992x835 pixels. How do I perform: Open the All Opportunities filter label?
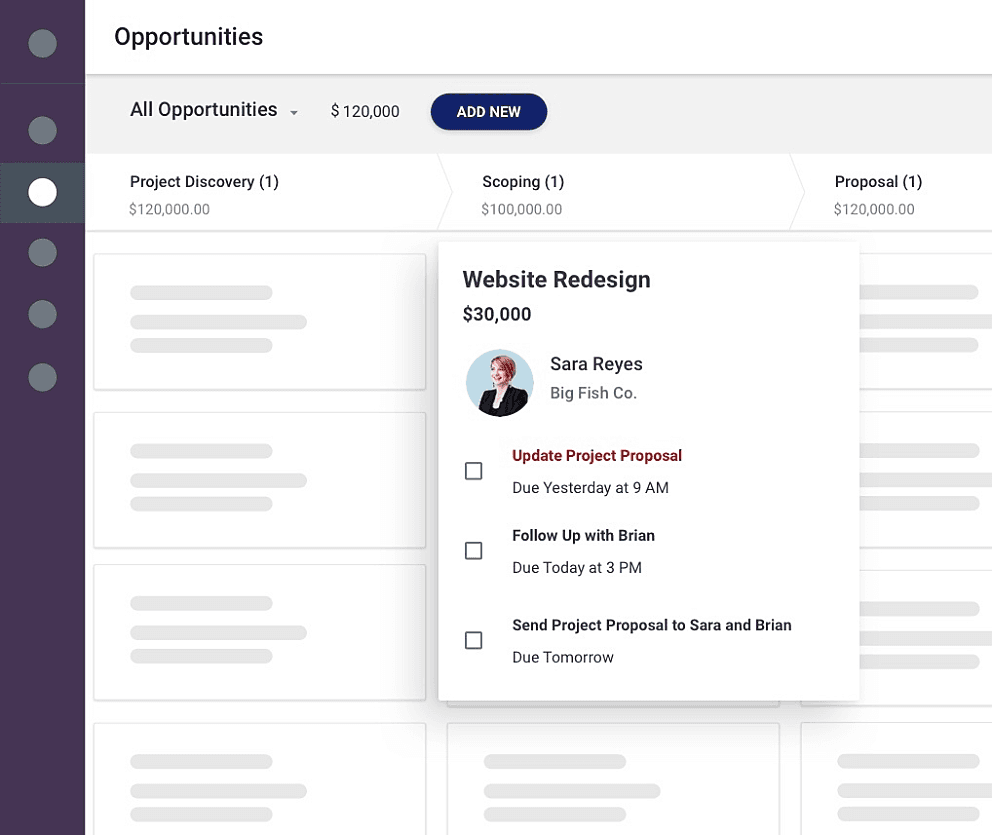(204, 109)
